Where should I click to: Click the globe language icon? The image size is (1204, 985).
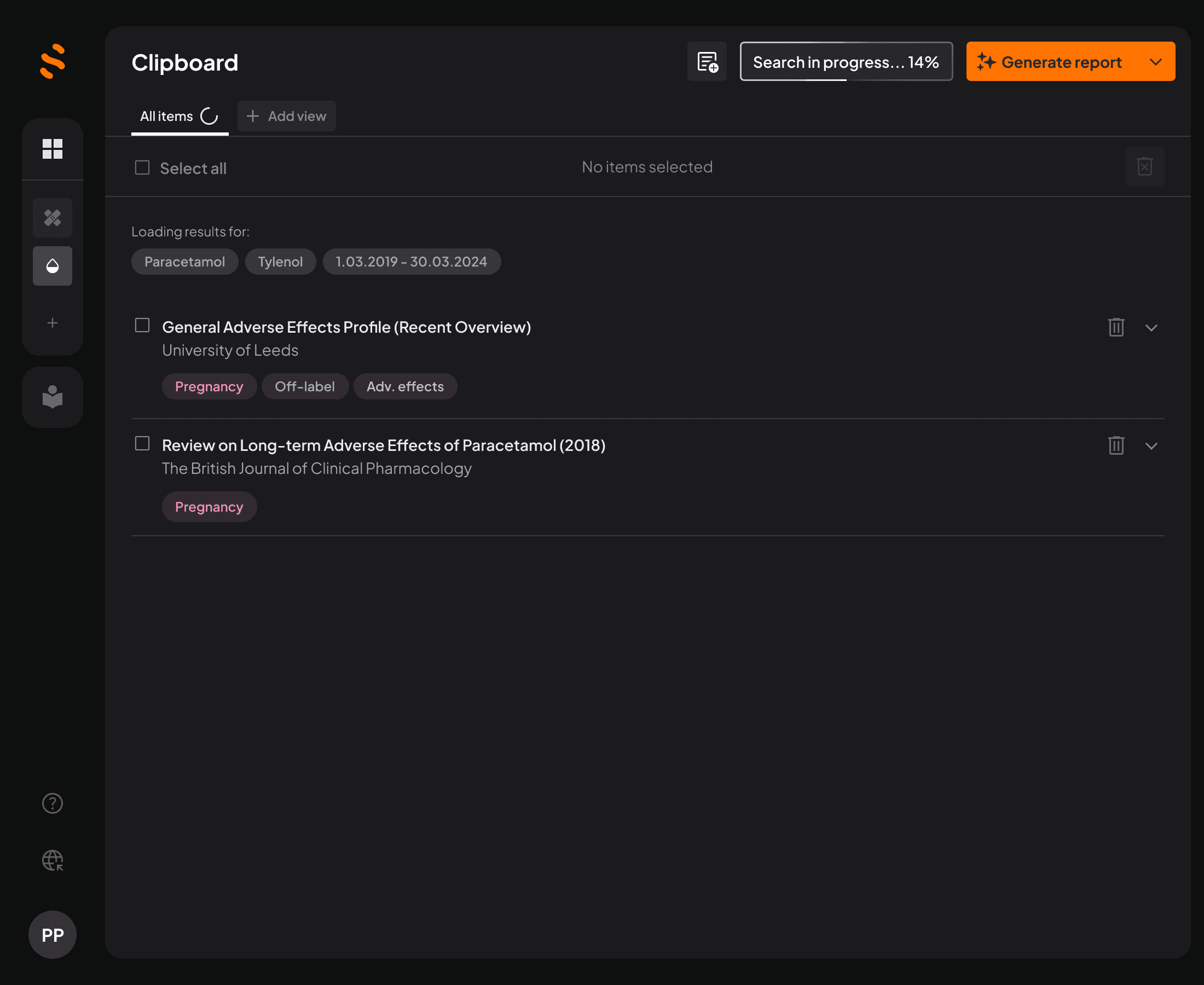[x=53, y=860]
